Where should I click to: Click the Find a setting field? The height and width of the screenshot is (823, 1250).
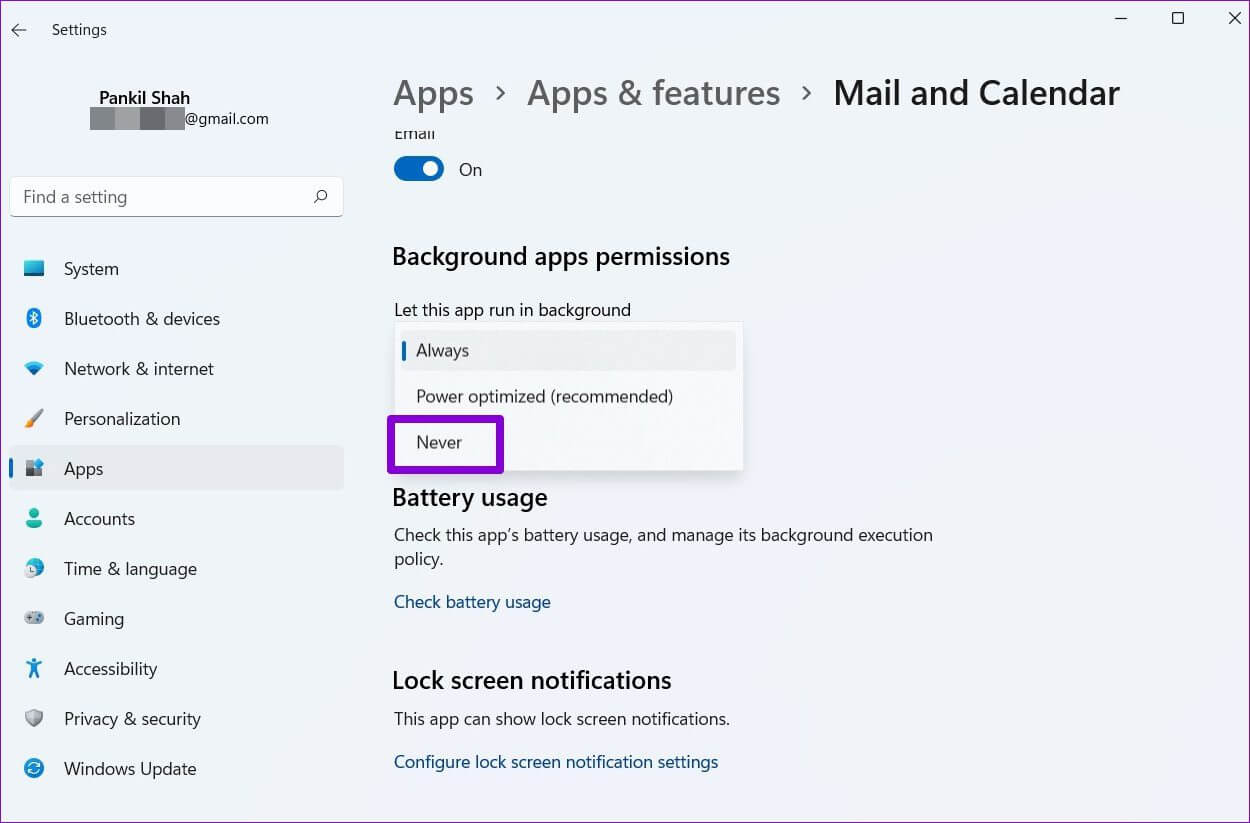click(176, 197)
